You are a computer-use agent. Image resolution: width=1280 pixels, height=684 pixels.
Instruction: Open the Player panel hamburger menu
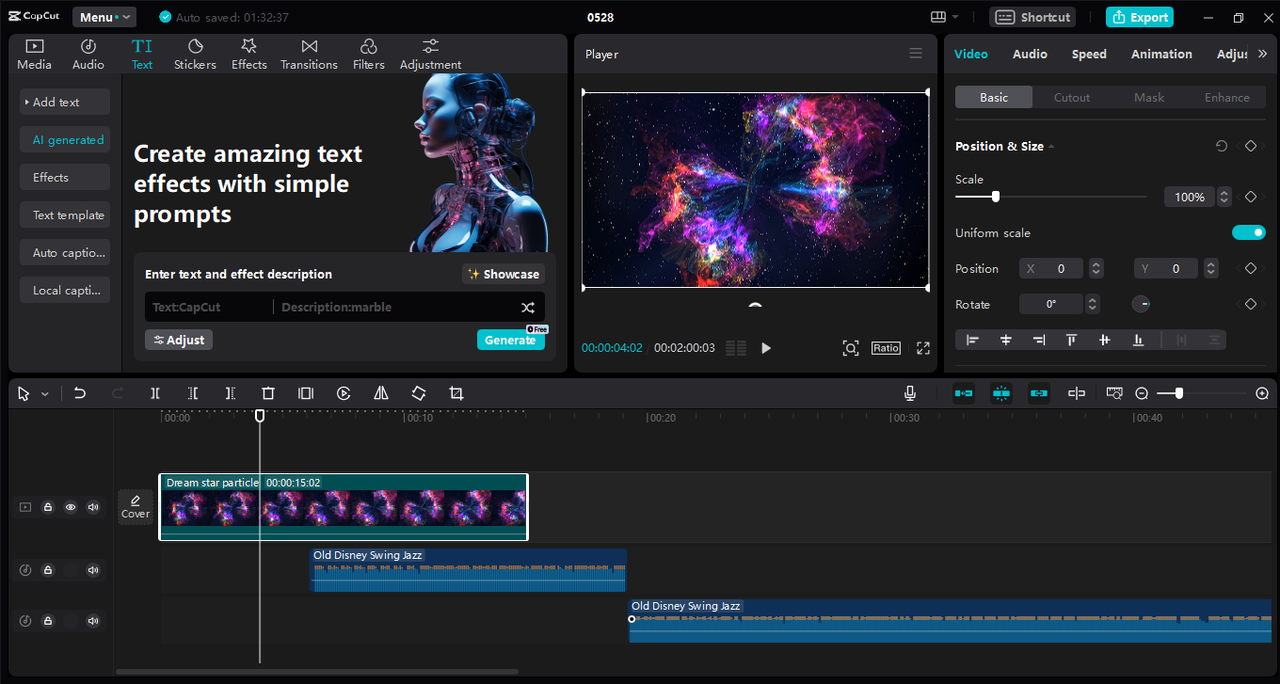tap(916, 54)
